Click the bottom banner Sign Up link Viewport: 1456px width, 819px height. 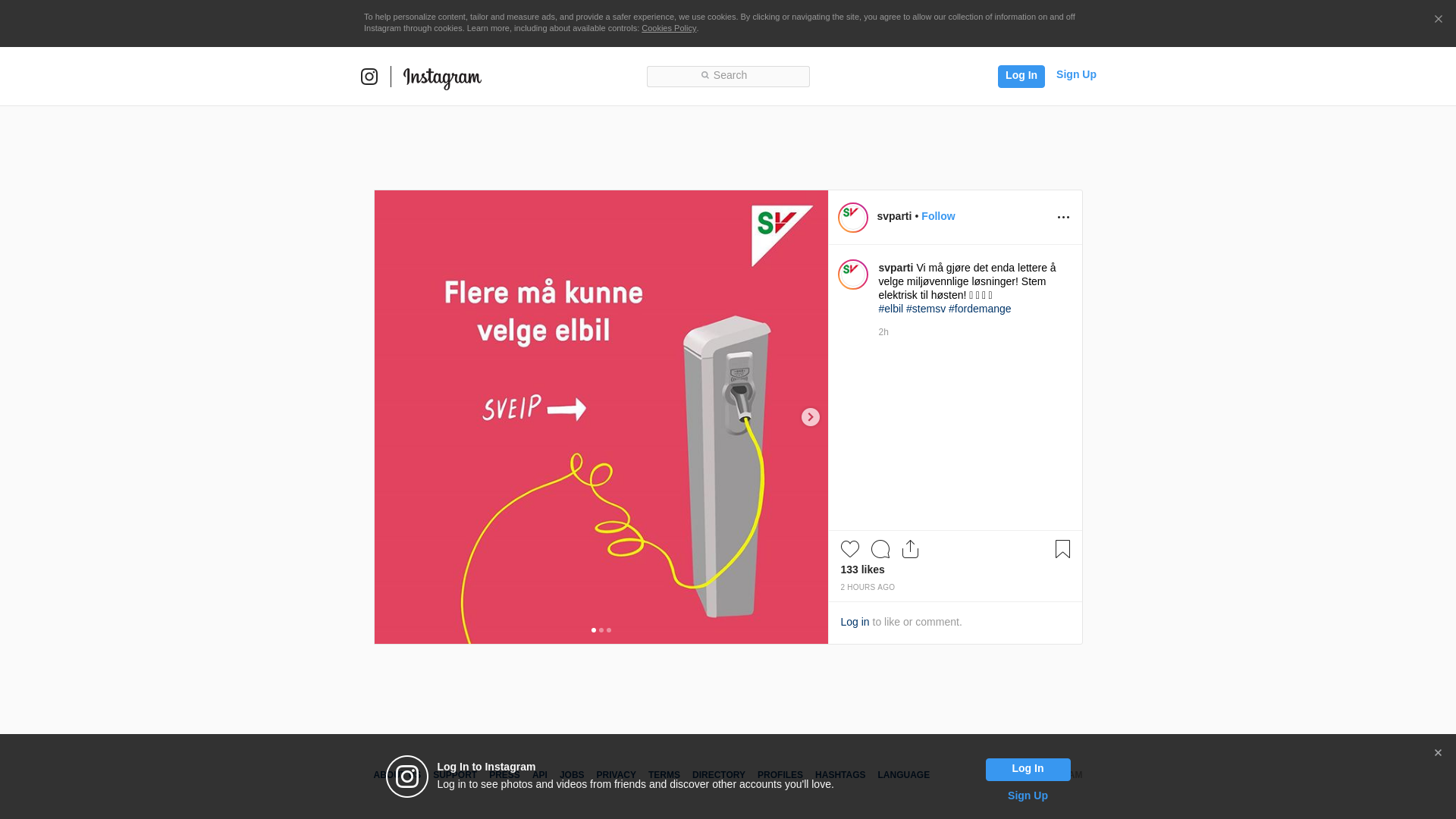tap(1028, 795)
